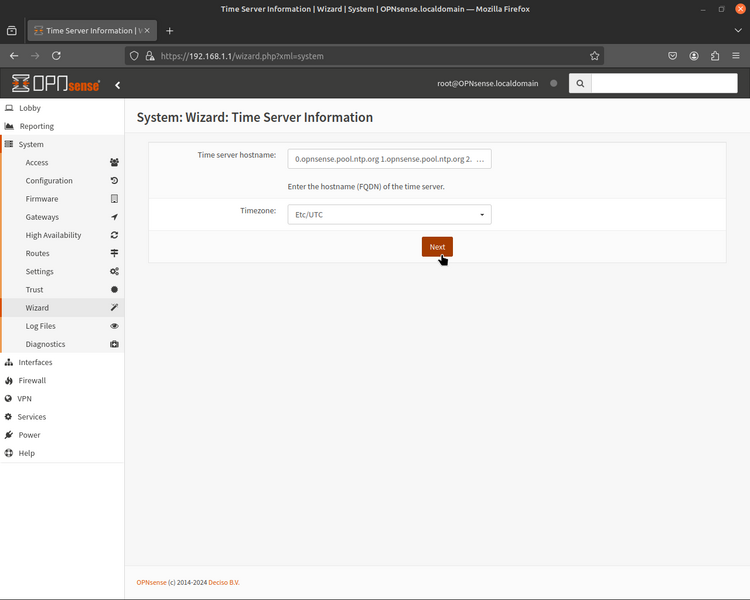Image resolution: width=750 pixels, height=600 pixels.
Task: Click the Interfaces sitemap icon
Action: click(9, 362)
